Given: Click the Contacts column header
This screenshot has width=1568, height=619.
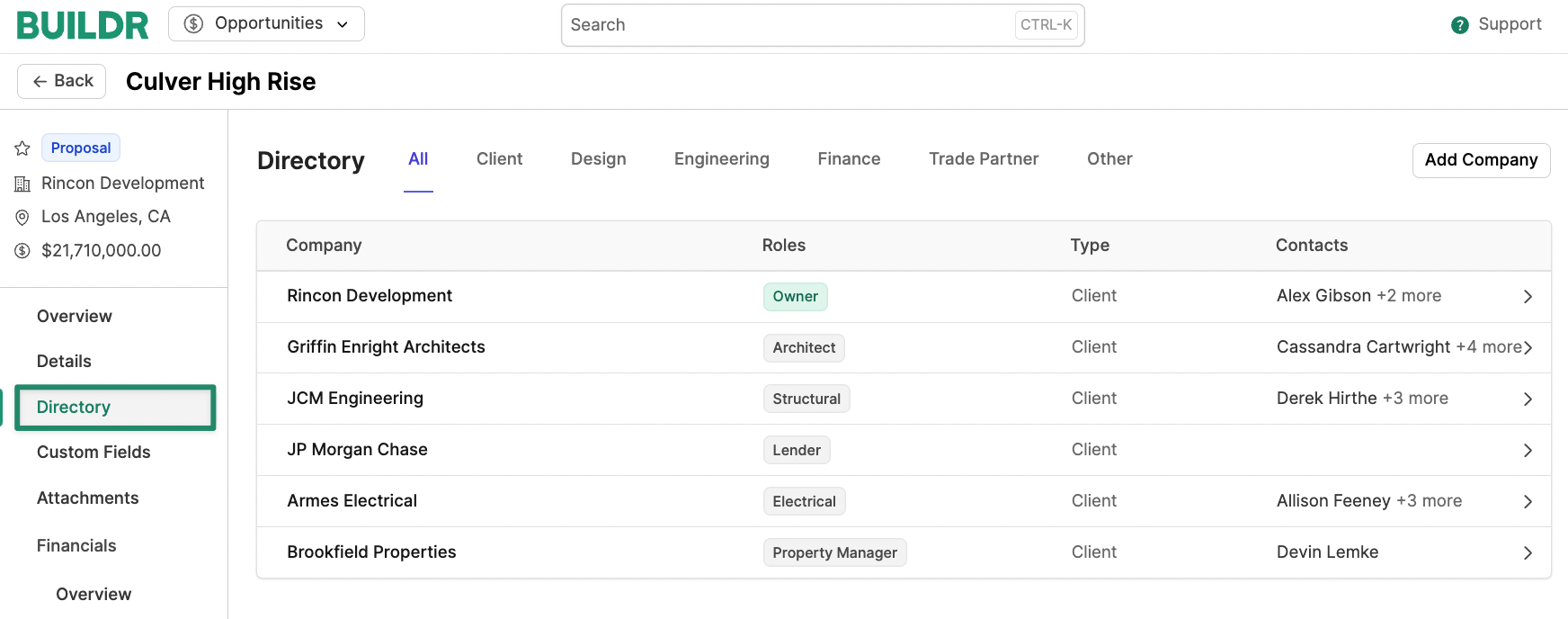Looking at the screenshot, I should pyautogui.click(x=1312, y=246).
